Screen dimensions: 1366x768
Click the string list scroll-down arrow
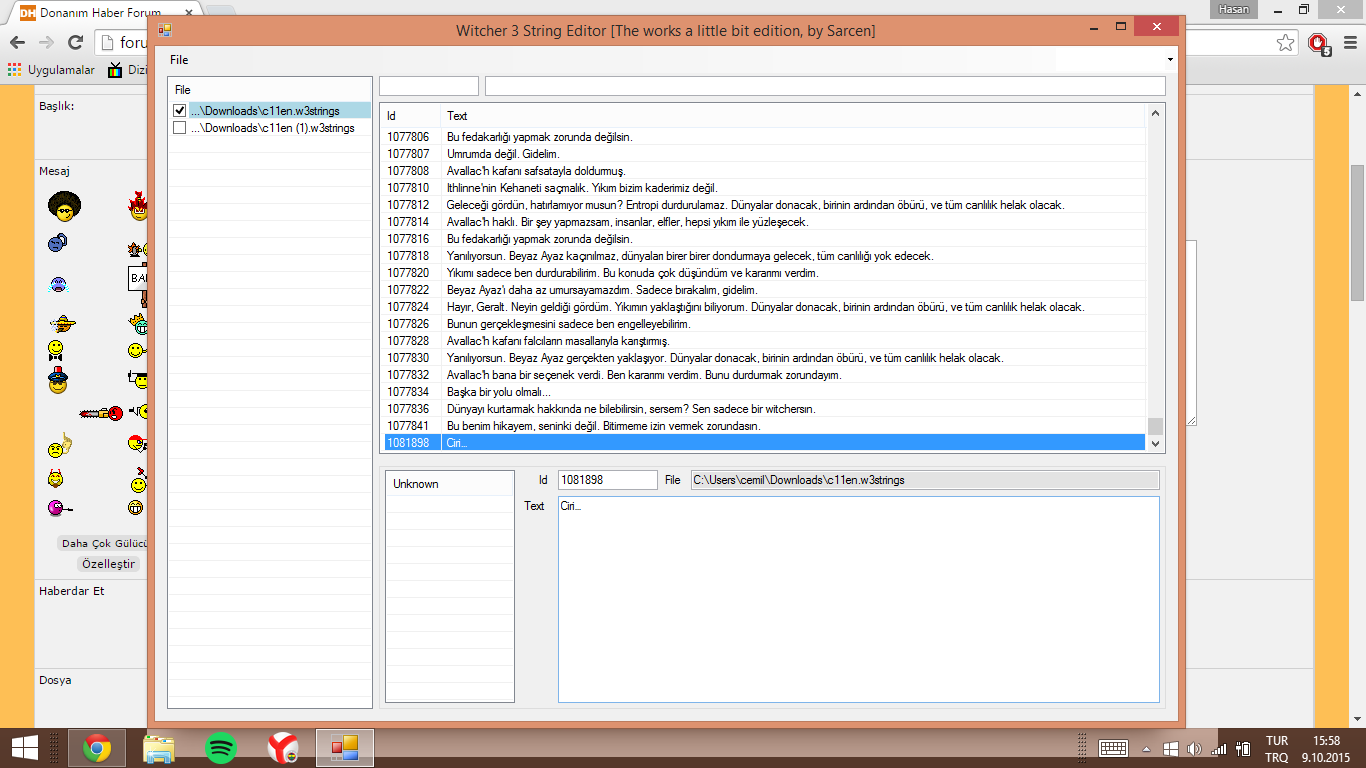(1156, 443)
